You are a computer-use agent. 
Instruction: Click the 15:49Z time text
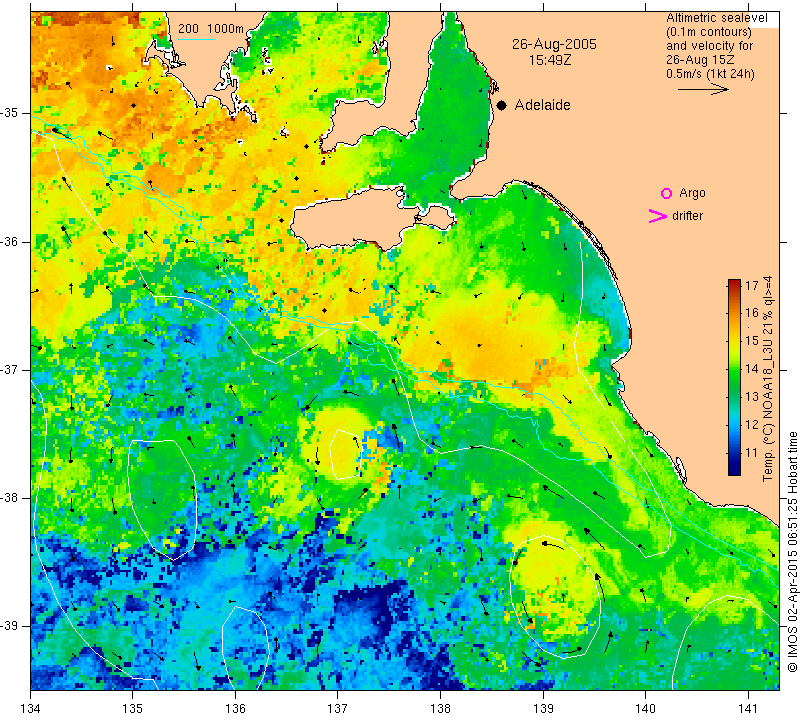549,60
